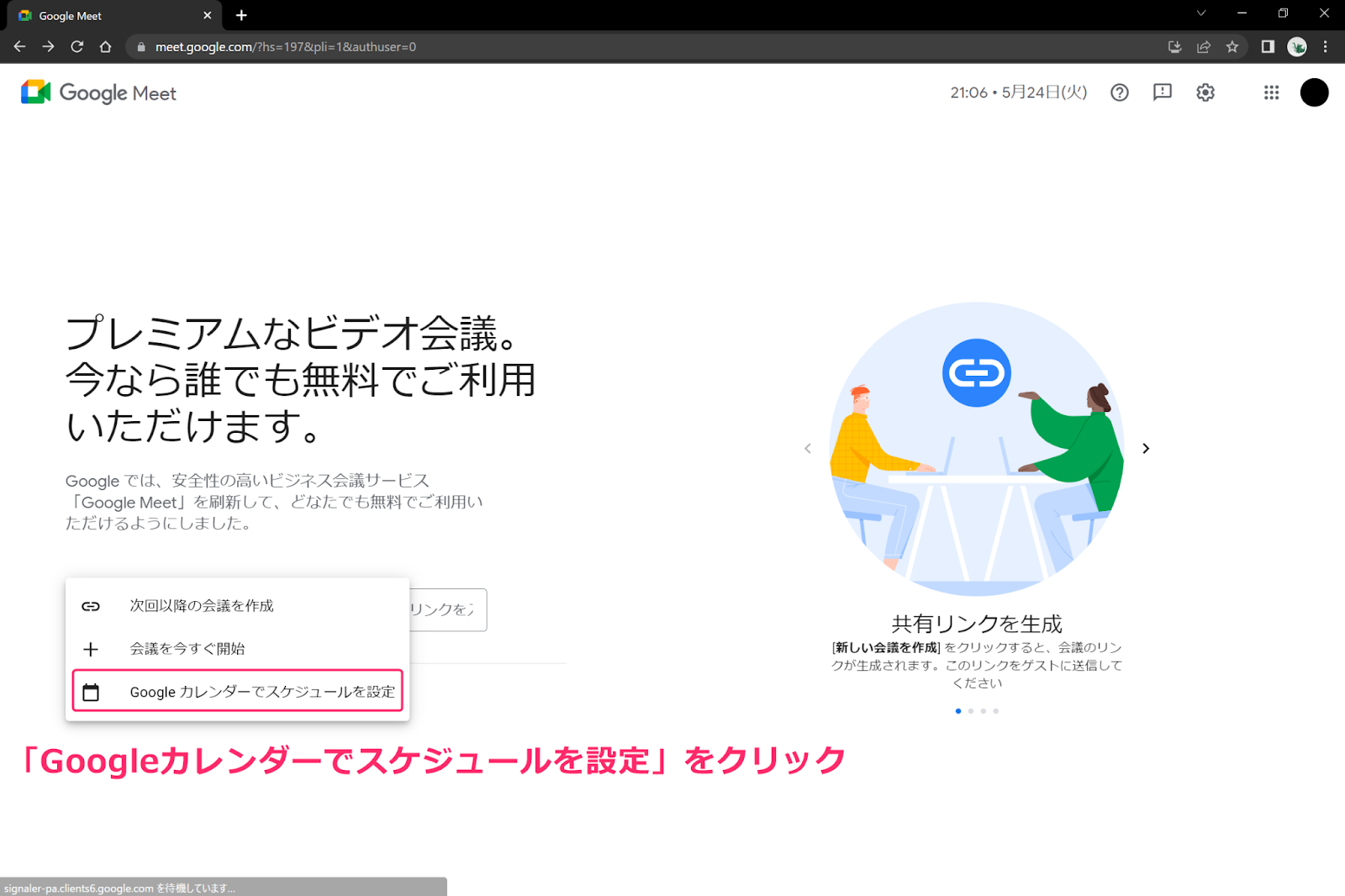
Task: Open the Google apps grid
Action: click(1271, 92)
